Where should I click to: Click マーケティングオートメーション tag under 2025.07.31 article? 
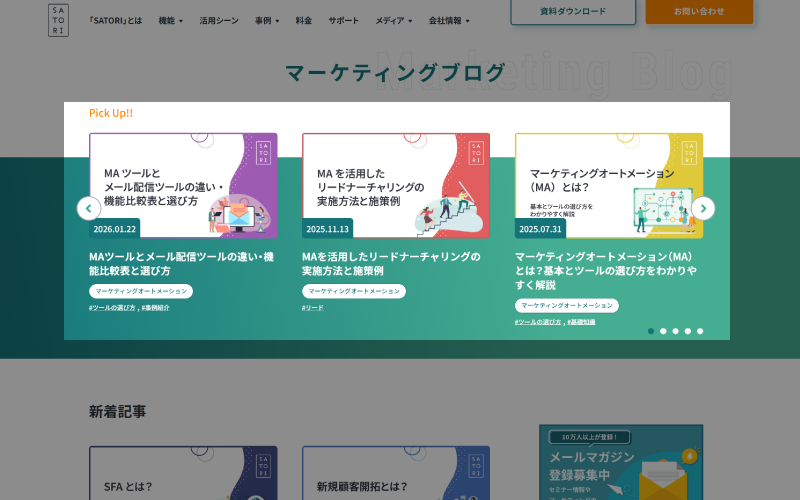point(566,306)
